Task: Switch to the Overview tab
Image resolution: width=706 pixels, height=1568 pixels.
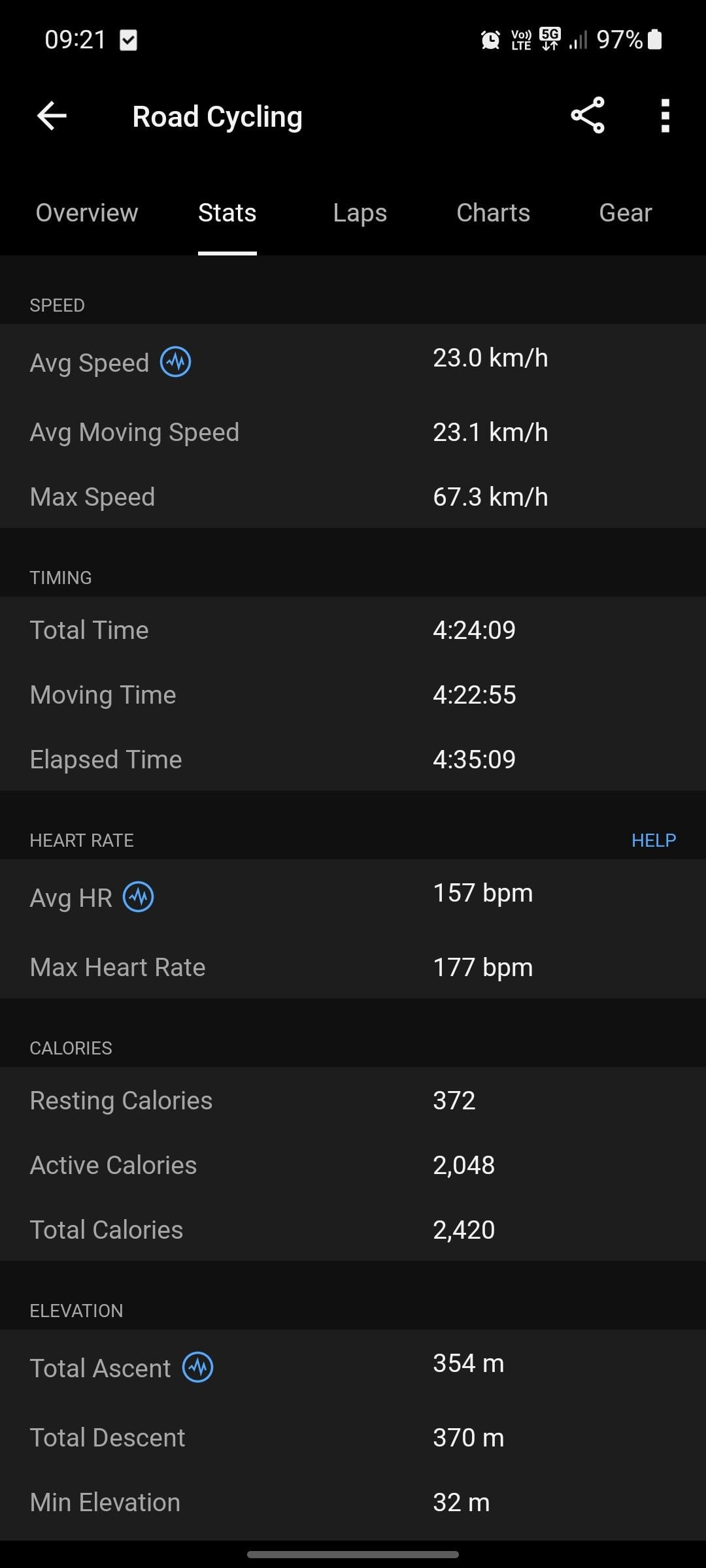Action: [87, 213]
